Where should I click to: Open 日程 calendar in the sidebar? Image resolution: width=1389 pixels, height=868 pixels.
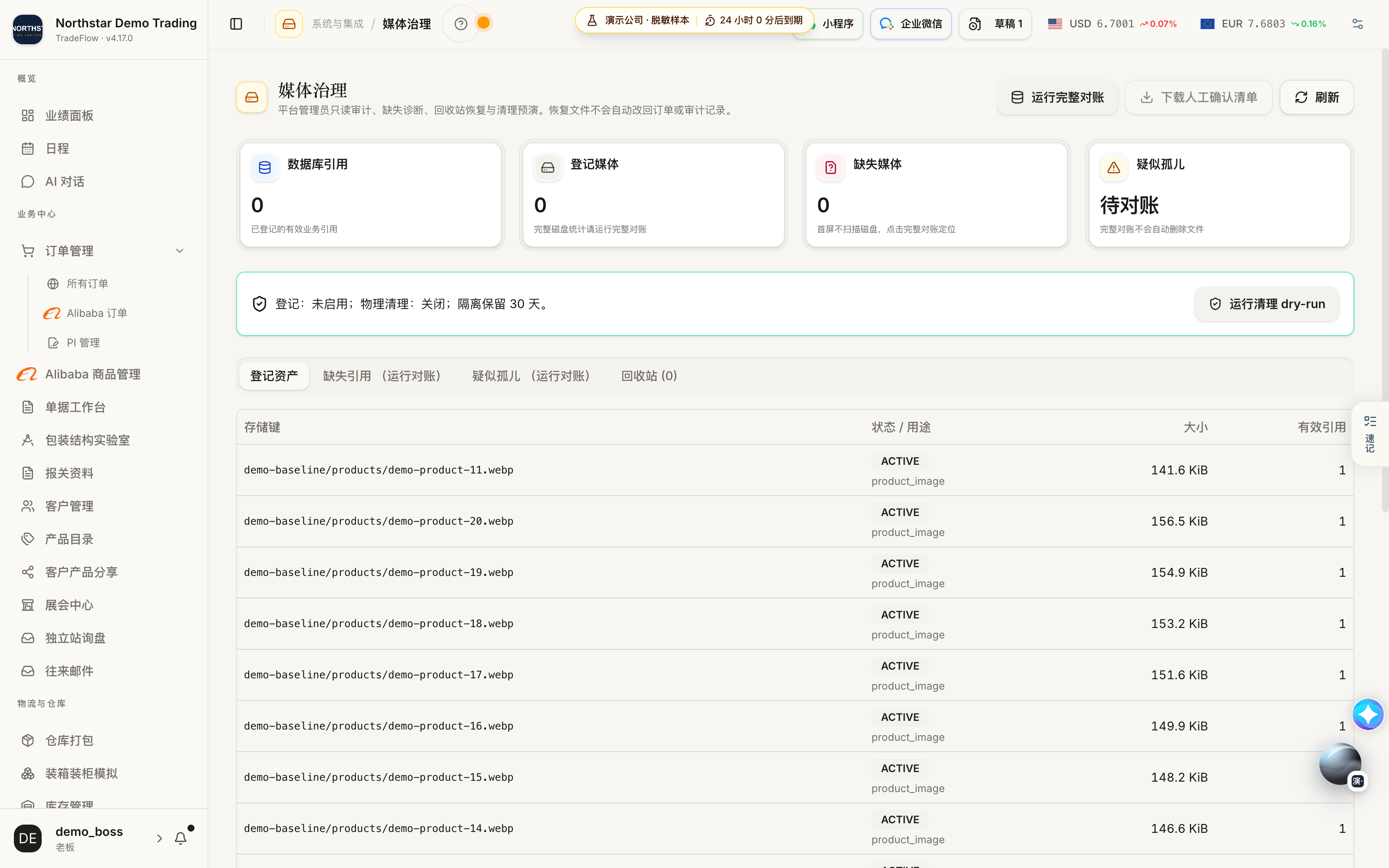pos(103,149)
